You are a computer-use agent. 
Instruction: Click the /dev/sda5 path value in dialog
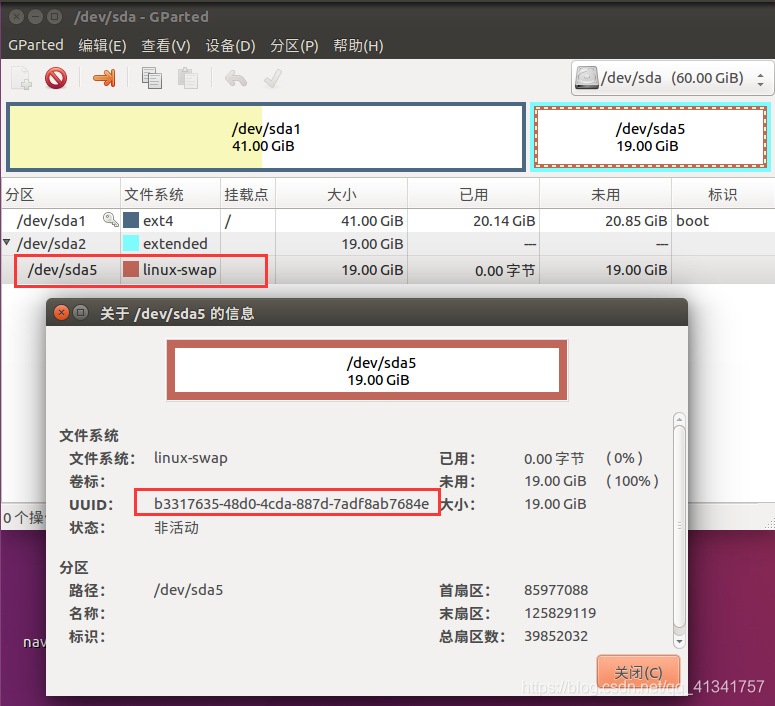pyautogui.click(x=188, y=590)
